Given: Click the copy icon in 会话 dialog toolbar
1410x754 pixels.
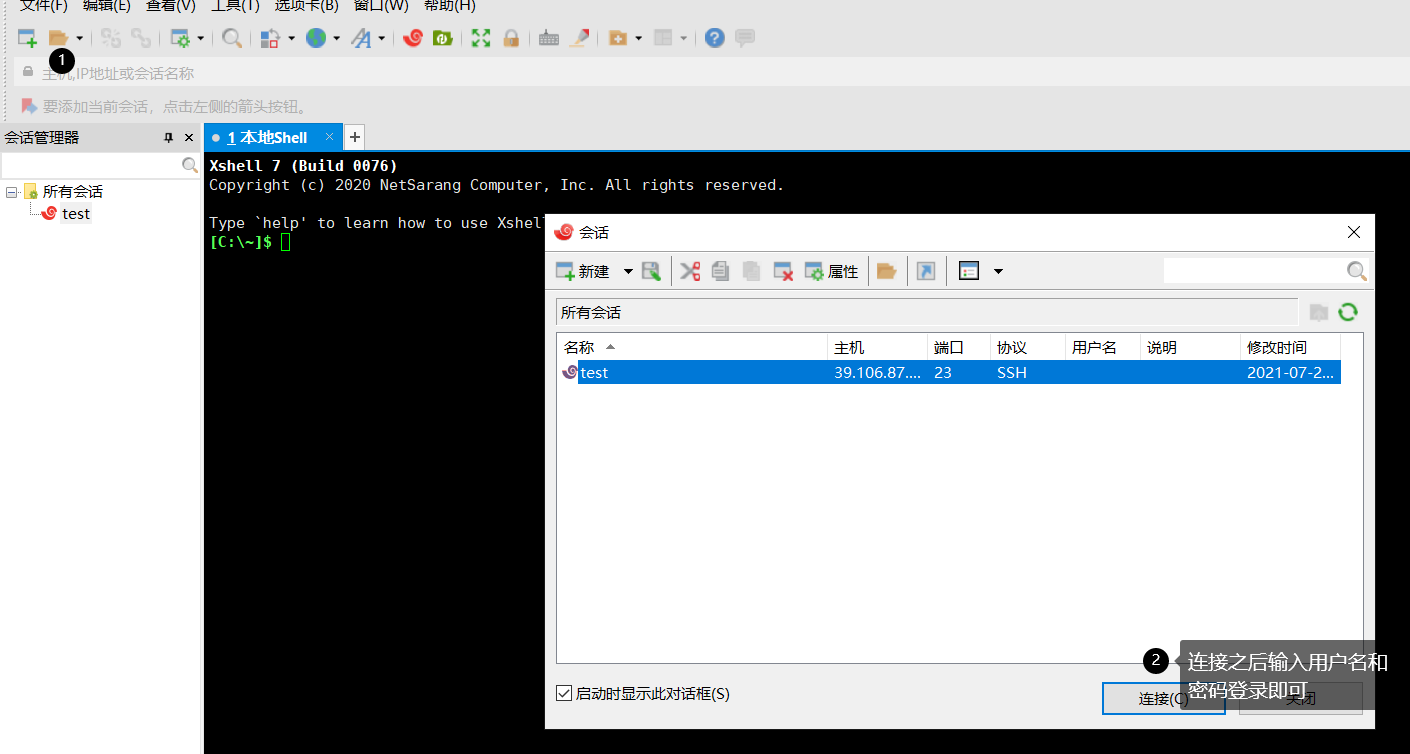Looking at the screenshot, I should (720, 271).
